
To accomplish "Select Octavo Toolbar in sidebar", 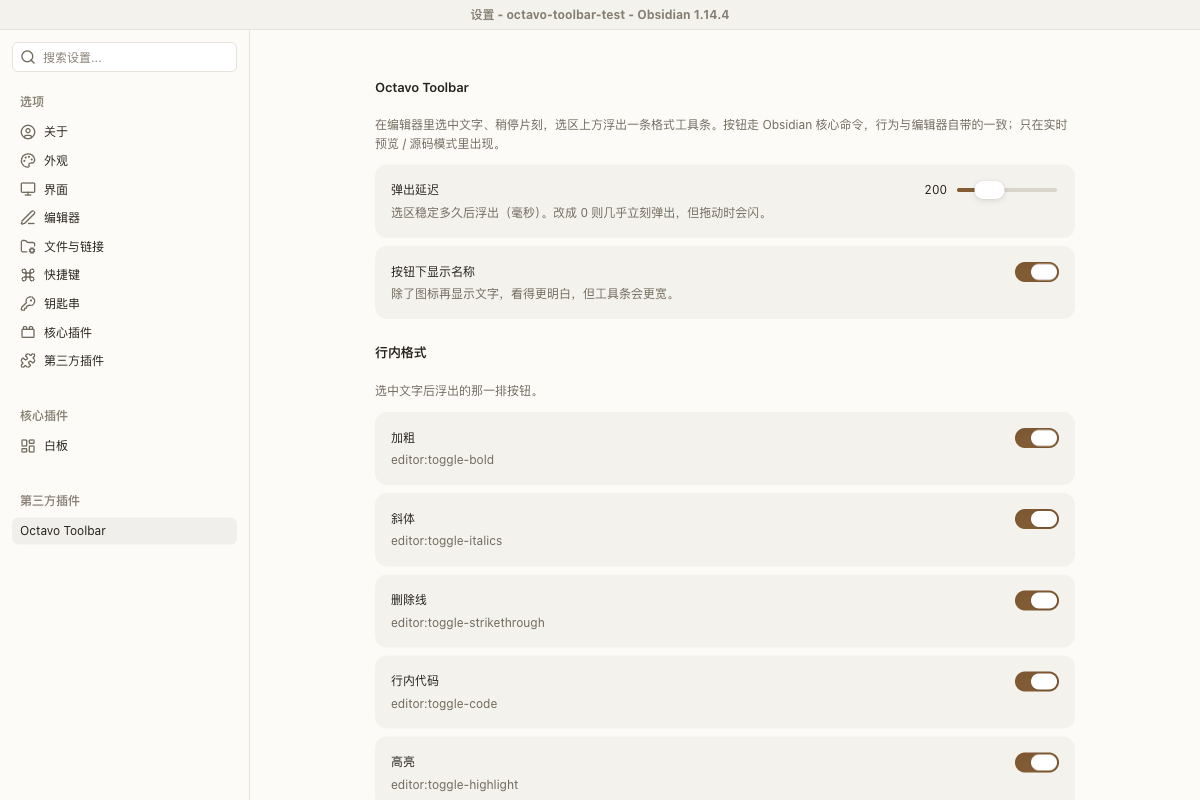I will pyautogui.click(x=124, y=531).
